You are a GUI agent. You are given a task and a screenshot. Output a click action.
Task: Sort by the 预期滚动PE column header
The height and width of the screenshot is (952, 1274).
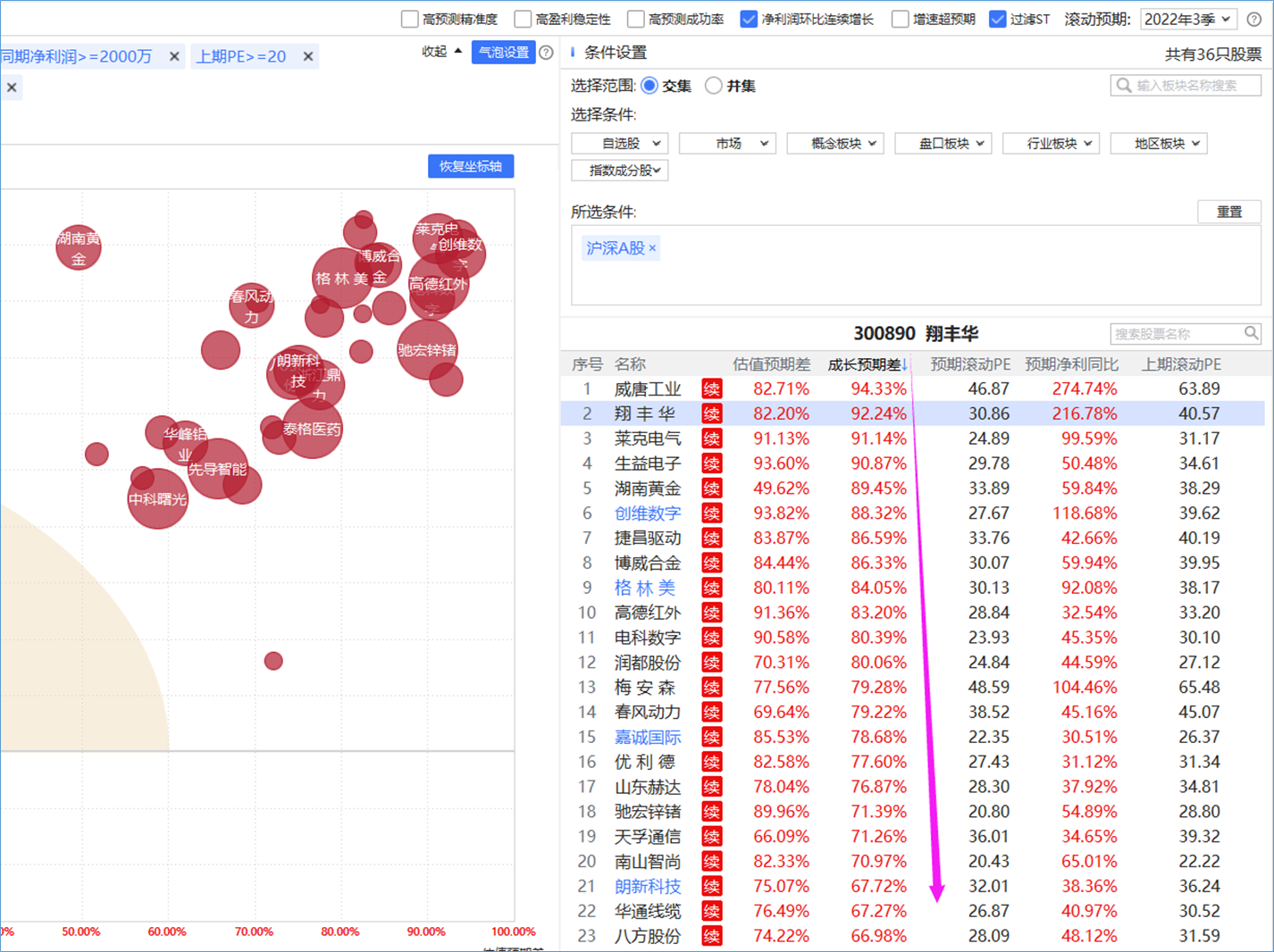(x=970, y=364)
